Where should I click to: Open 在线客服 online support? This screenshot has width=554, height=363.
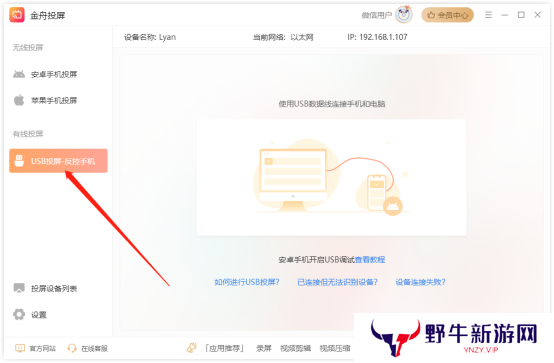coord(94,349)
